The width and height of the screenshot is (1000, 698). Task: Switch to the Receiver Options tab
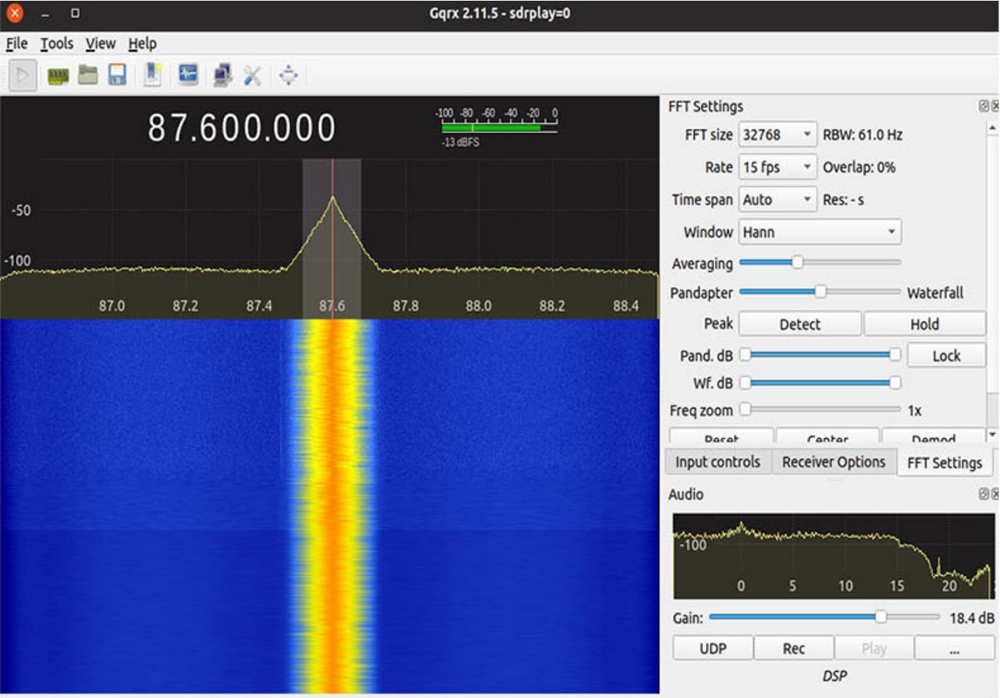click(x=833, y=462)
